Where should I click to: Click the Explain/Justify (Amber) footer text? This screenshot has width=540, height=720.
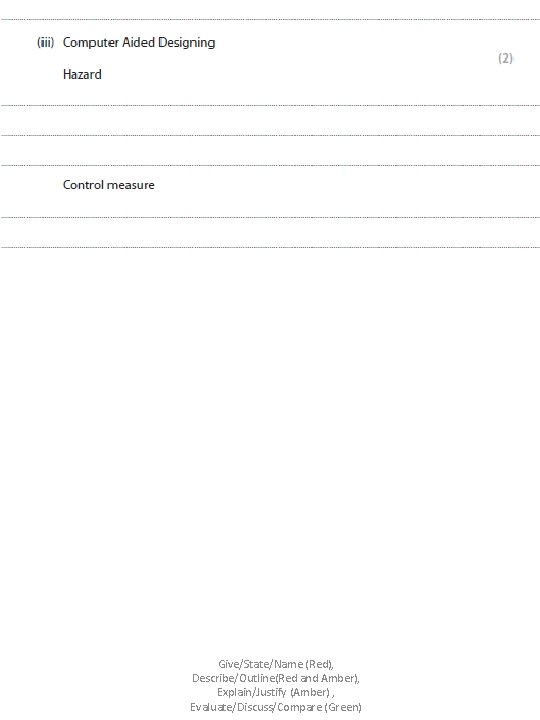[276, 692]
